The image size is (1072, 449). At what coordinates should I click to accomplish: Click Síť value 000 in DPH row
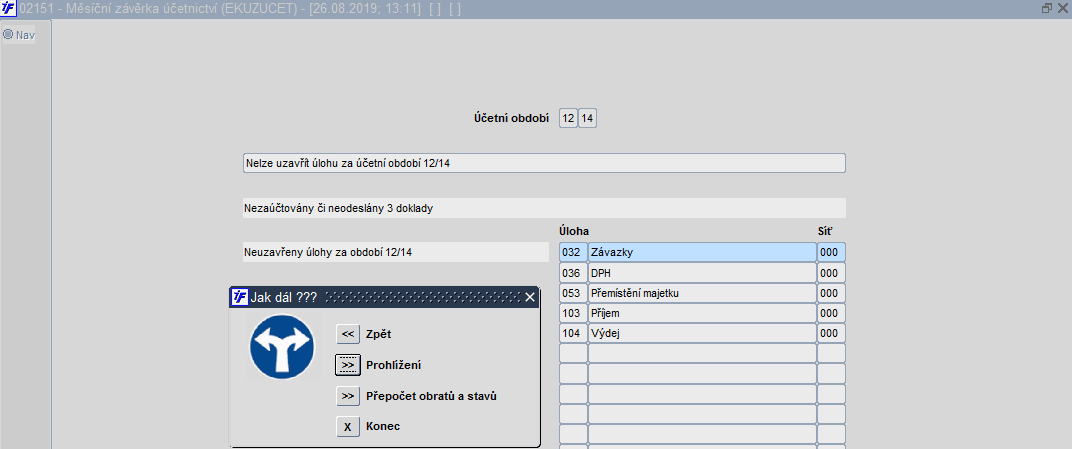click(831, 273)
